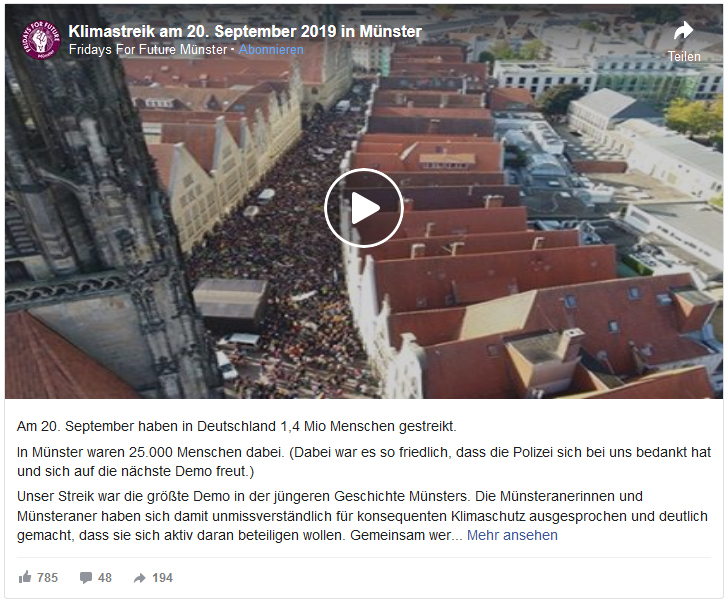728x603 pixels.
Task: Open the Fridays For Future logo avatar
Action: (x=41, y=40)
